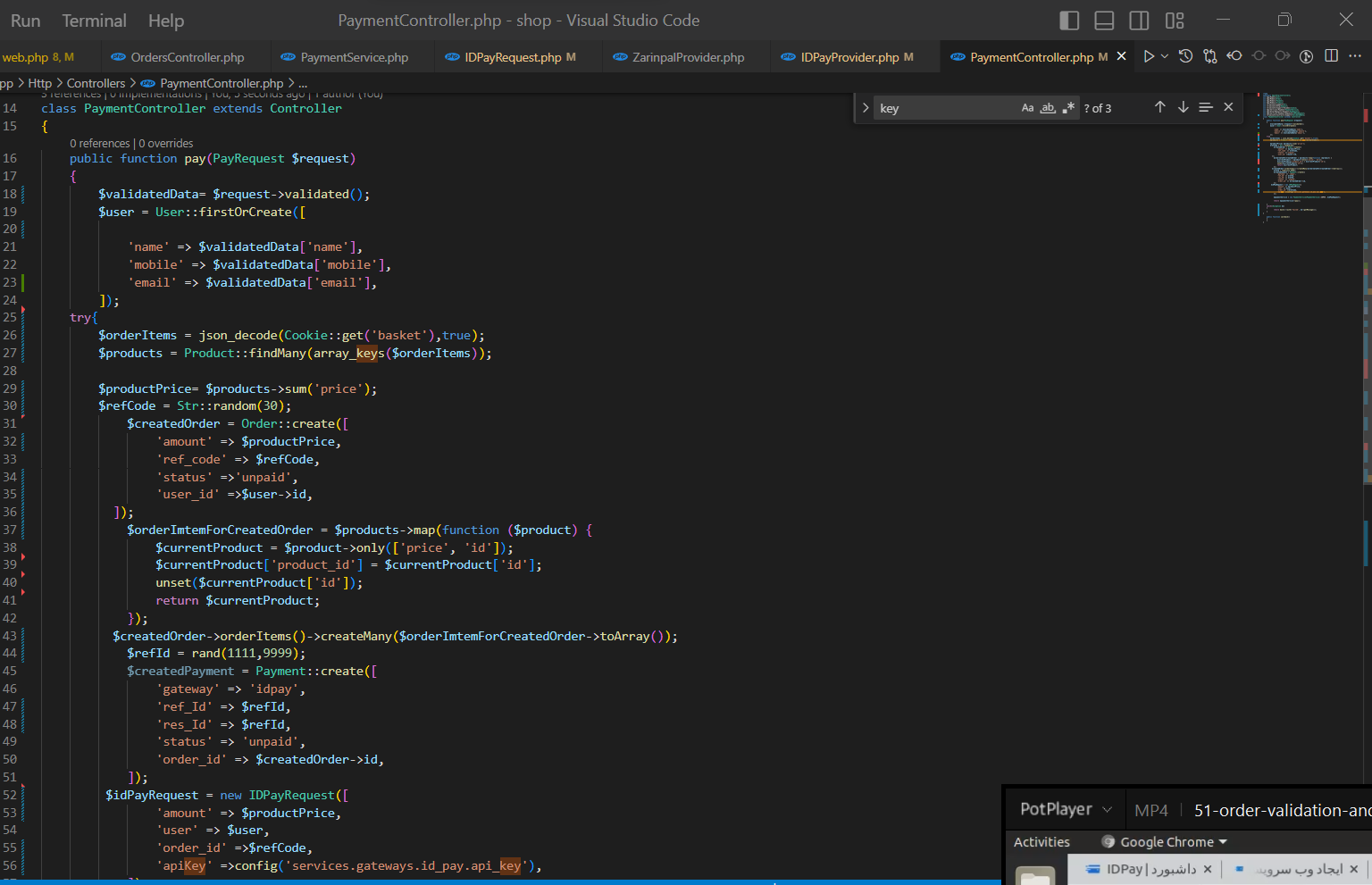Open the file history clock icon
Screen dimensions: 1372x885
(x=1185, y=56)
